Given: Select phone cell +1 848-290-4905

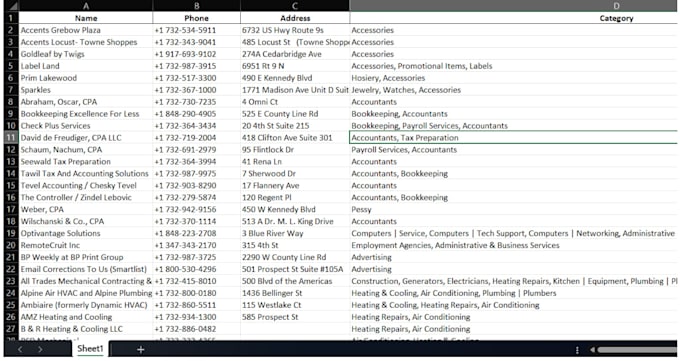Looking at the screenshot, I should coord(196,114).
